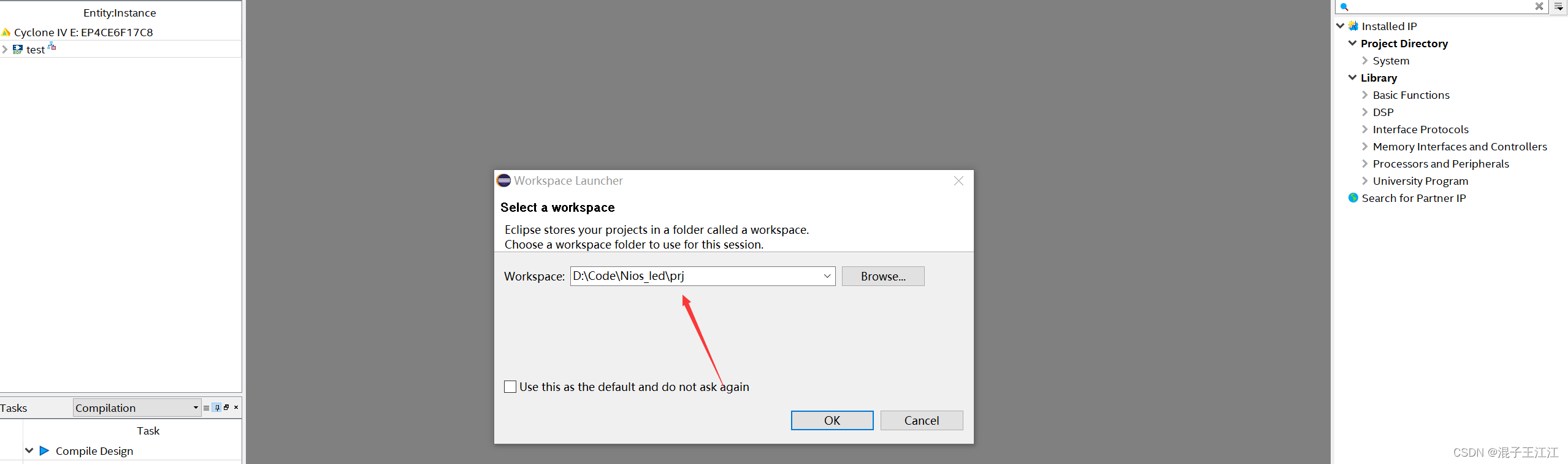Image resolution: width=1568 pixels, height=464 pixels.
Task: Toggle the Tasks panel pin icon
Action: click(216, 408)
